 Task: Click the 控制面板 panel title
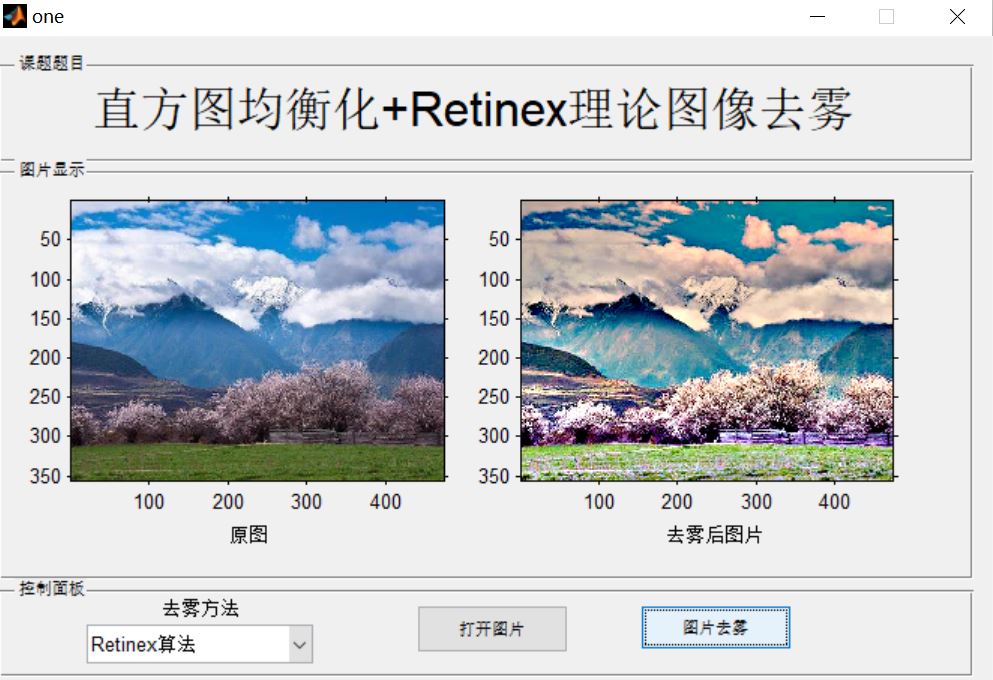point(51,588)
